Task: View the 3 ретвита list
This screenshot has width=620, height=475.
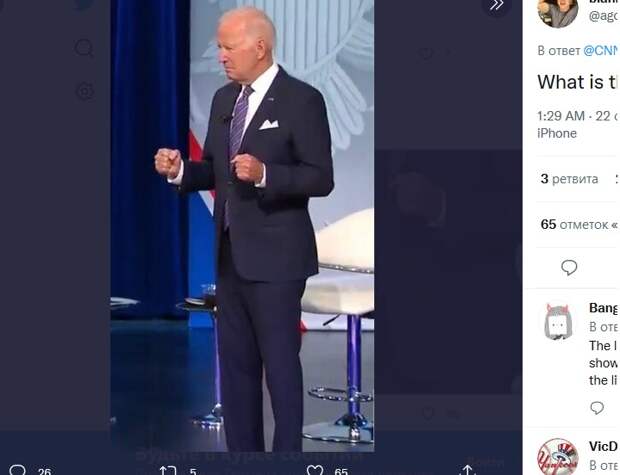Action: click(x=569, y=179)
